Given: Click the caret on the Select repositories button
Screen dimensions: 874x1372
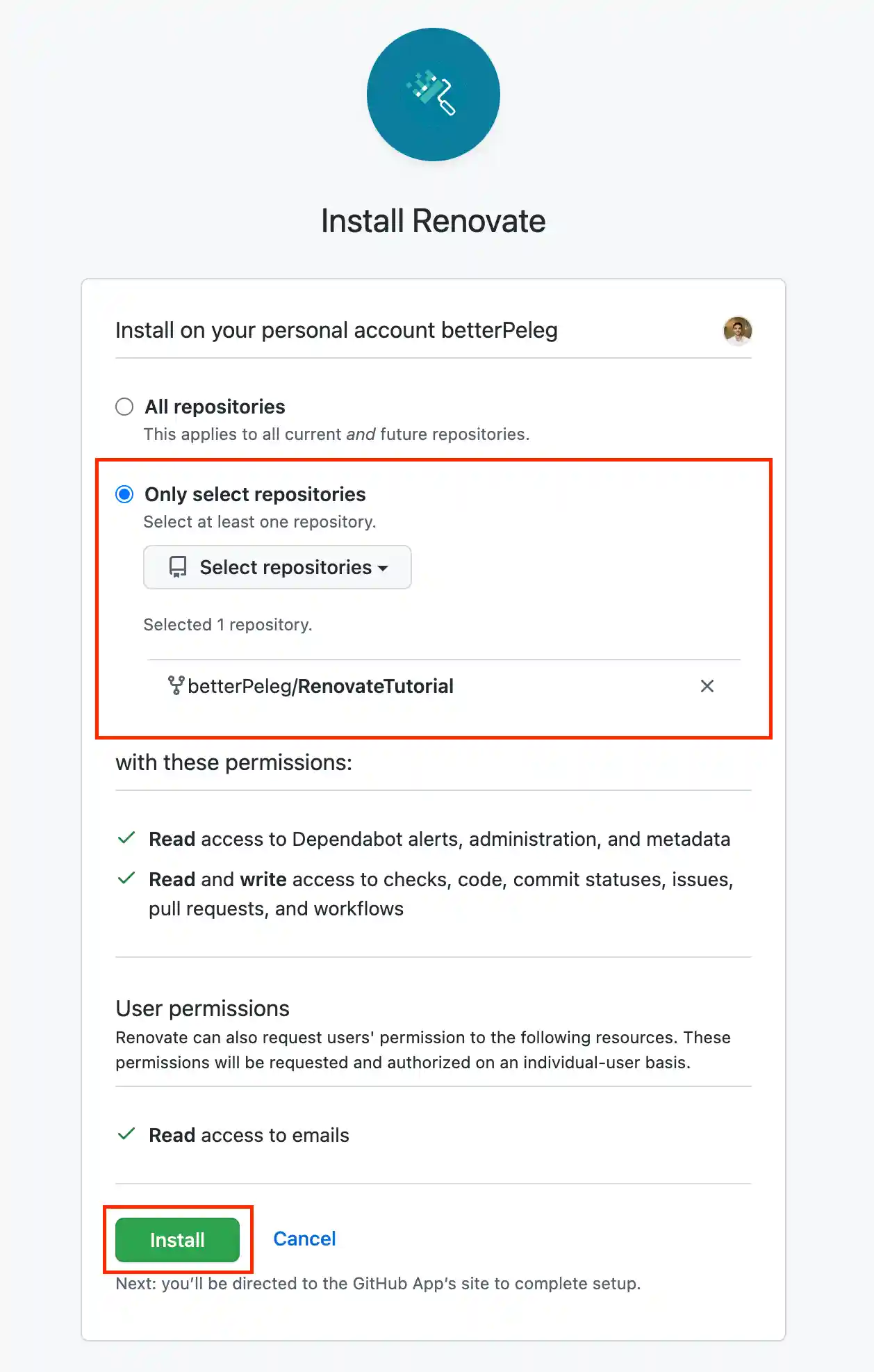Looking at the screenshot, I should click(x=384, y=569).
